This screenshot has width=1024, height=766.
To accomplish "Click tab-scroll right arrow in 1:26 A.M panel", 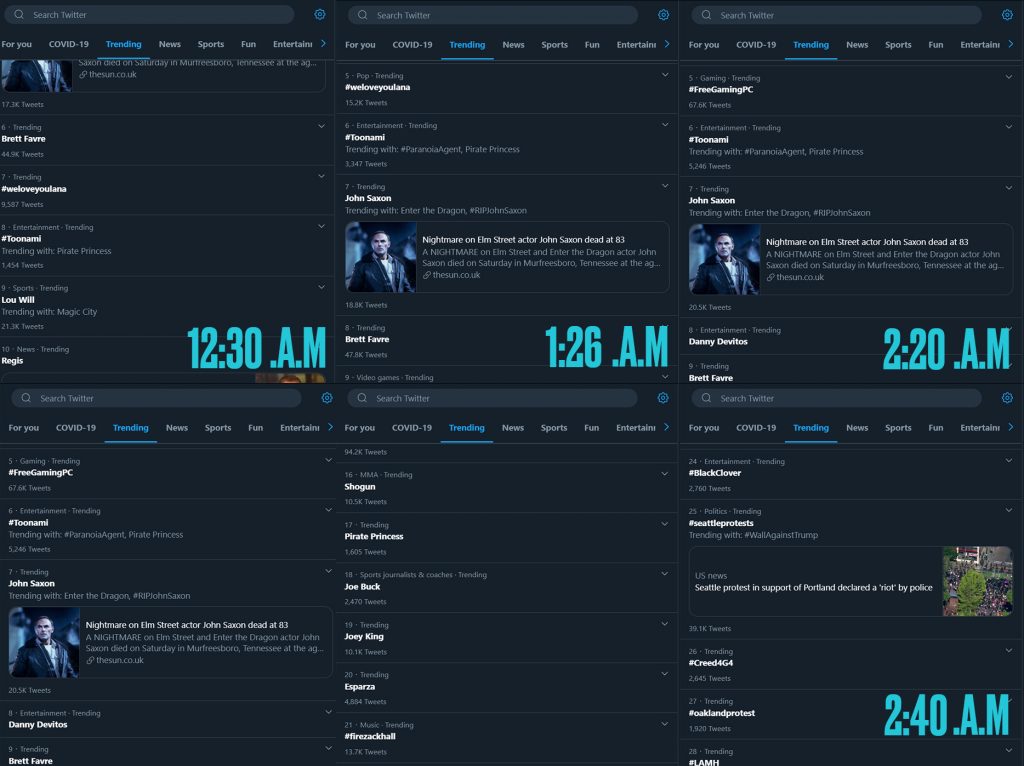I will [667, 44].
